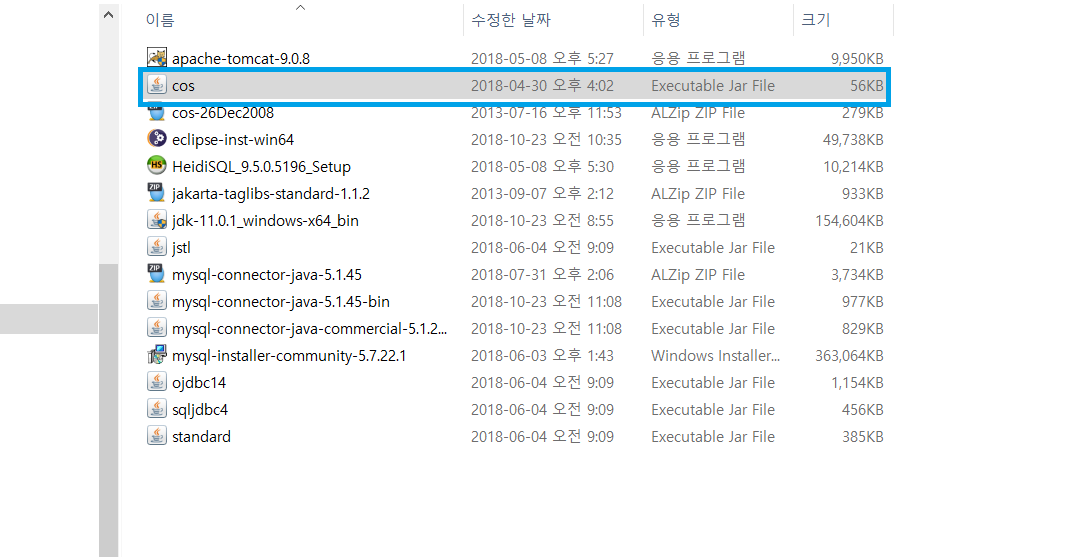Click the mysql-connector-java-5.1.45-bin jar icon
The height and width of the screenshot is (557, 1076).
[156, 300]
